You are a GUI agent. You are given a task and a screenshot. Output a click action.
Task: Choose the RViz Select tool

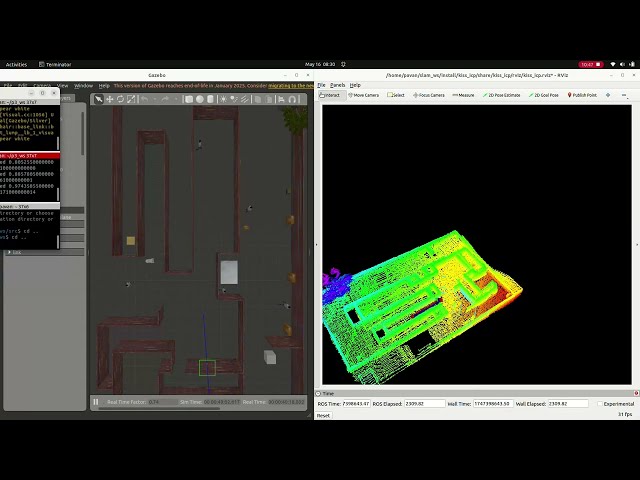(396, 95)
